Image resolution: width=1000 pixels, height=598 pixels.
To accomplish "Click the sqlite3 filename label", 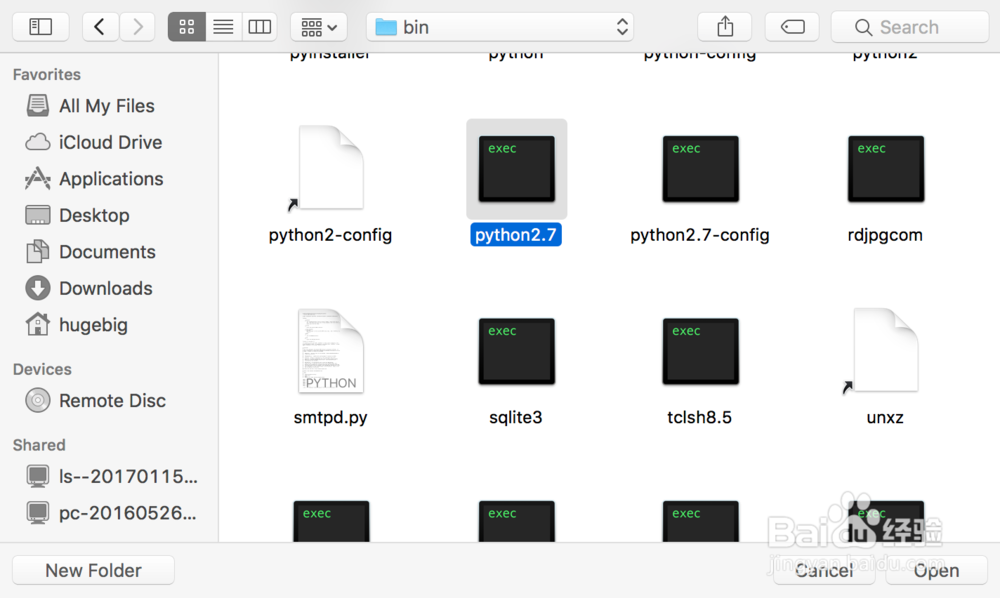I will [516, 418].
